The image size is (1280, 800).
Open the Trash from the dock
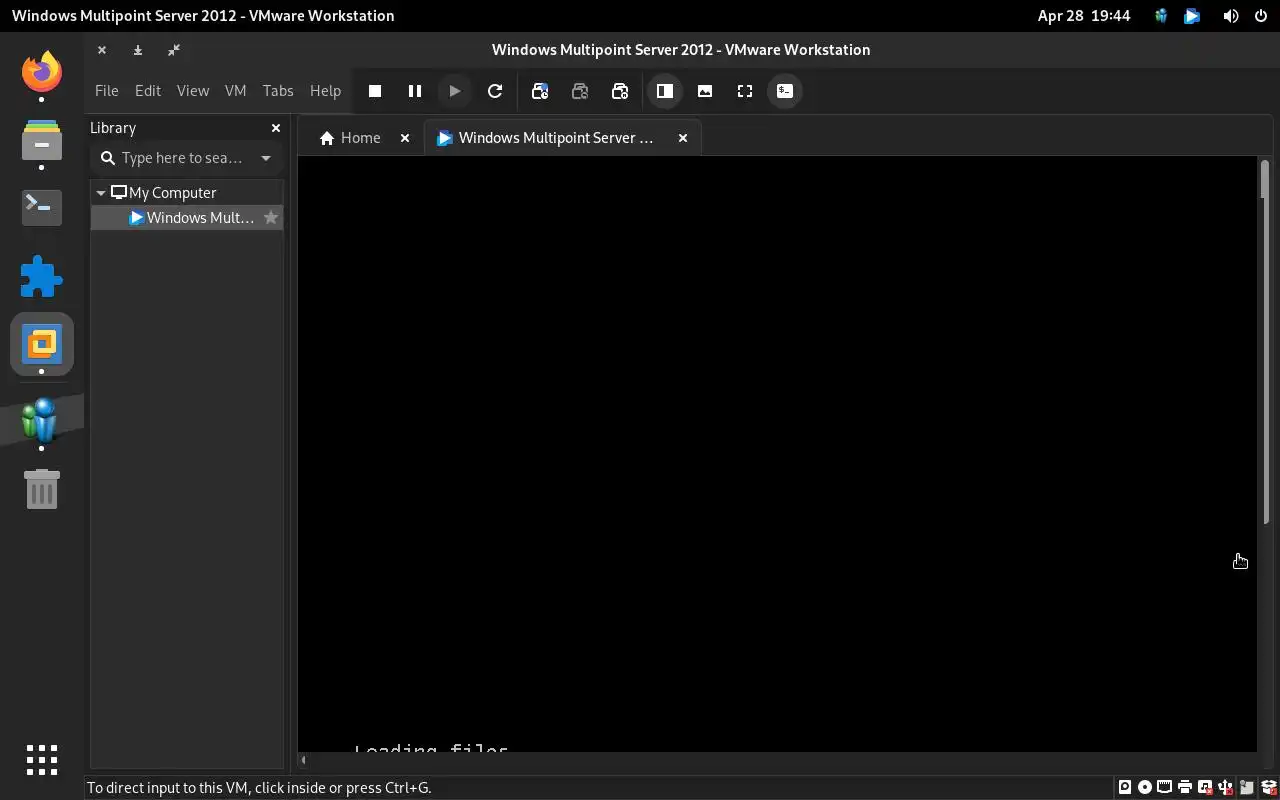(42, 490)
